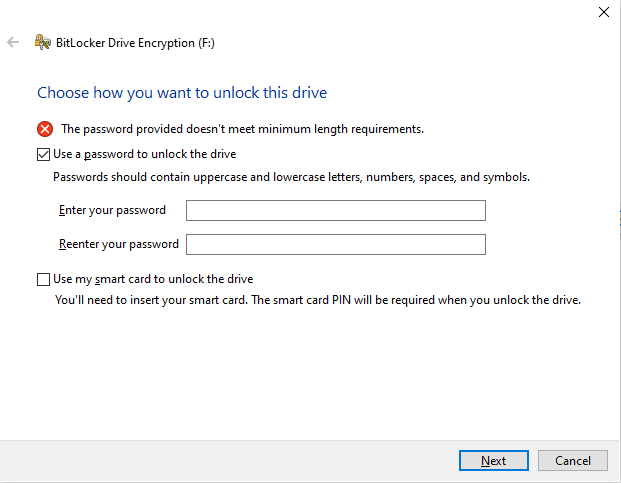621x483 pixels.
Task: Click the Cancel button
Action: 573,460
